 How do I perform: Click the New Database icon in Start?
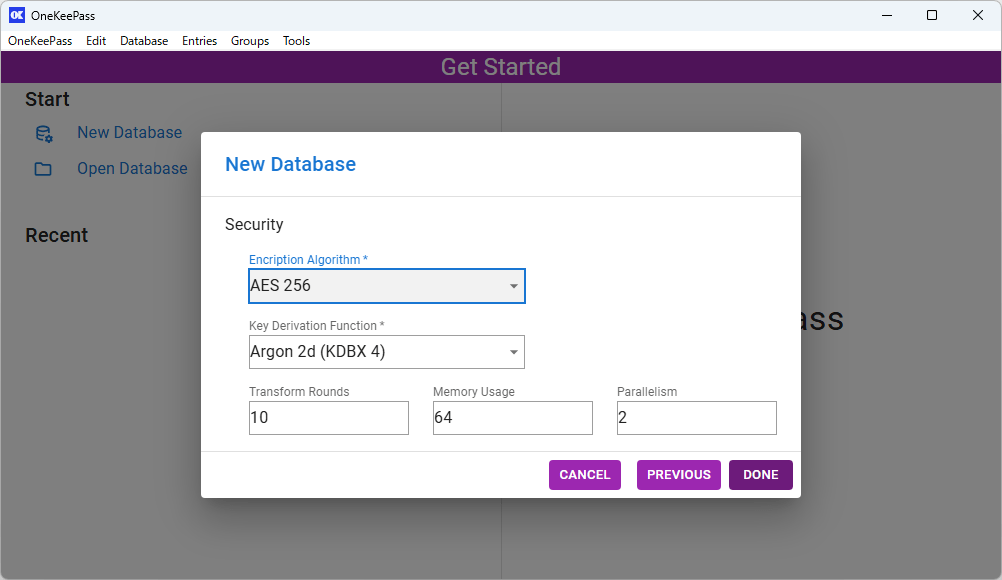pos(43,133)
